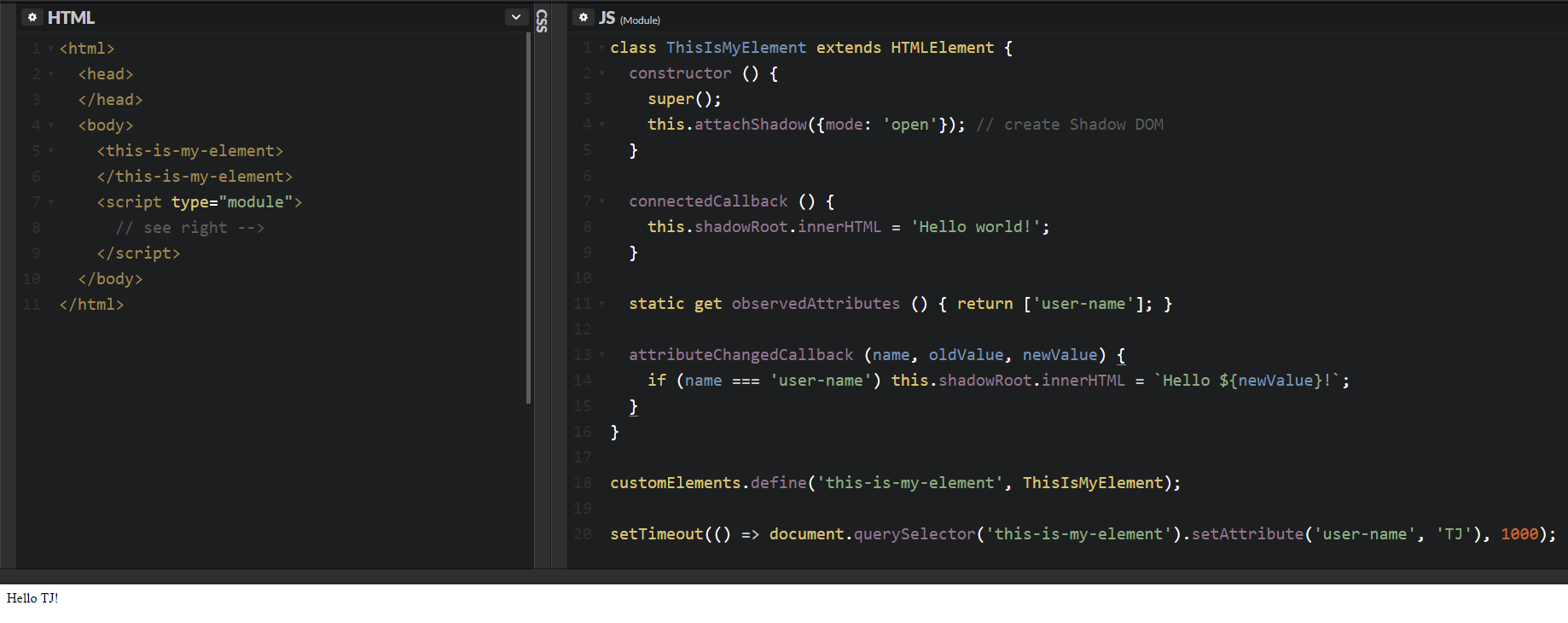This screenshot has width=1568, height=623.
Task: Click the 'Hello TJ!' output text
Action: click(x=32, y=598)
